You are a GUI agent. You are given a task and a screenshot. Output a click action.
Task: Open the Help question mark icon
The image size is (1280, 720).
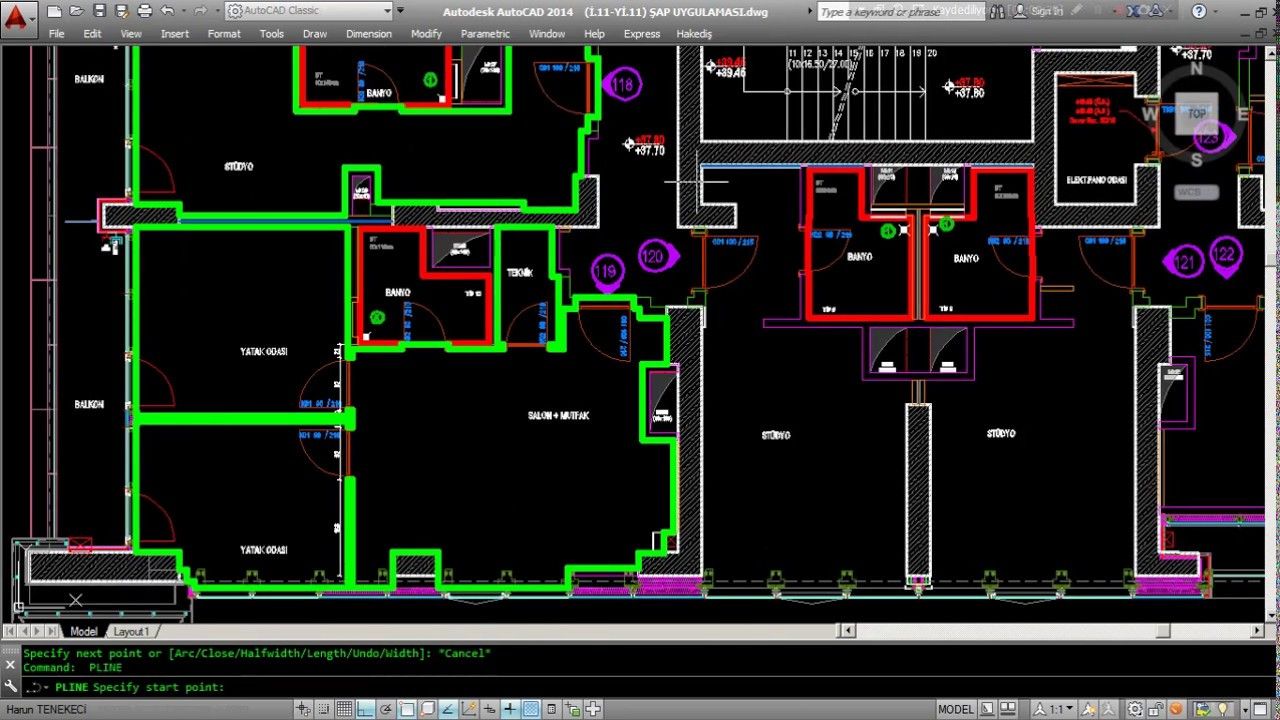click(1198, 11)
